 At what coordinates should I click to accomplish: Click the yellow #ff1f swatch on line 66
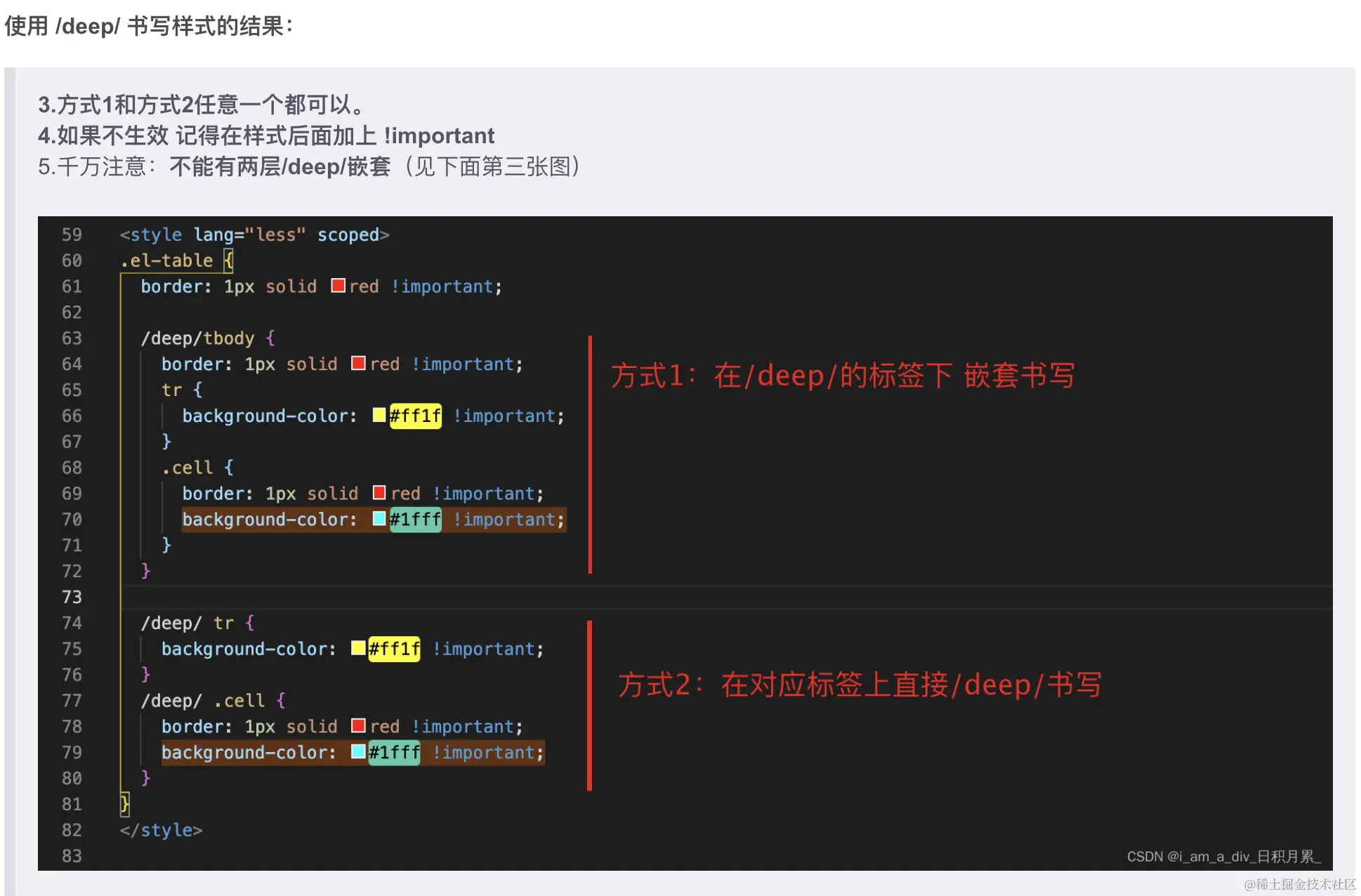[x=379, y=415]
